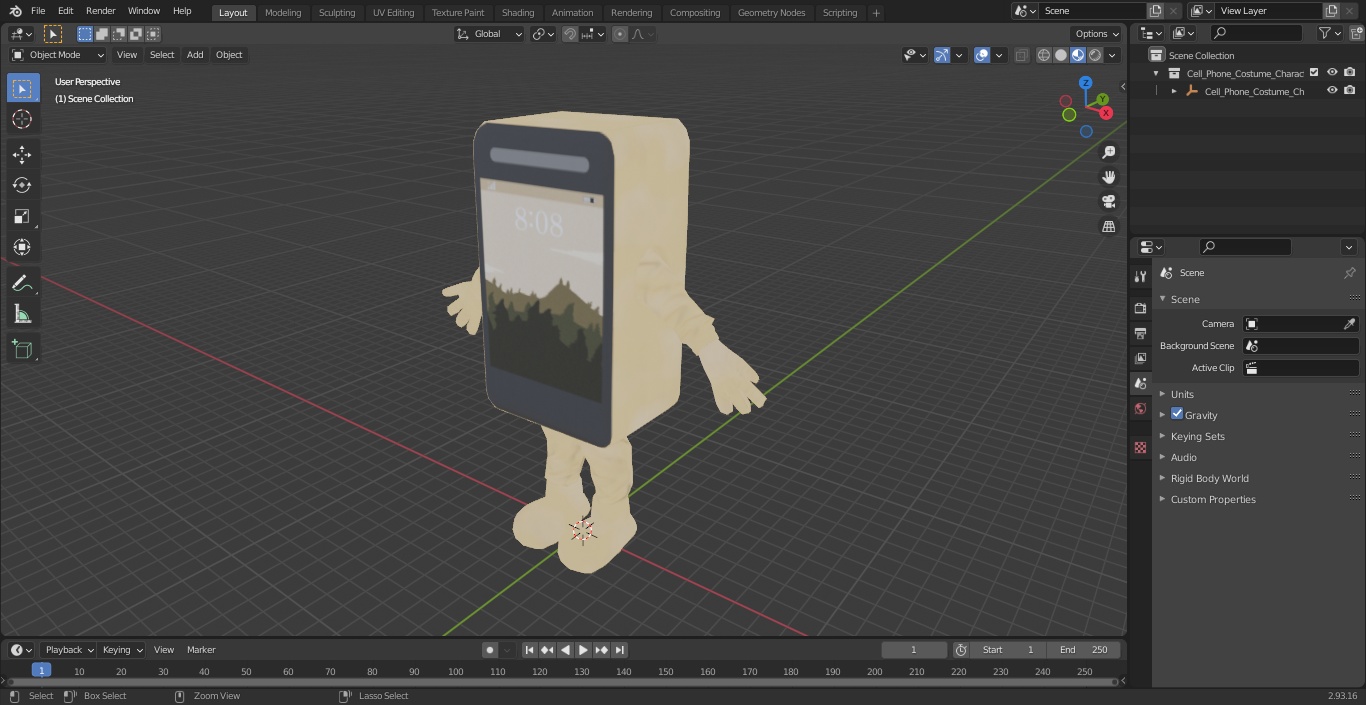Open the Playback dropdown in timeline
Screen dimensions: 1366x705
69,650
